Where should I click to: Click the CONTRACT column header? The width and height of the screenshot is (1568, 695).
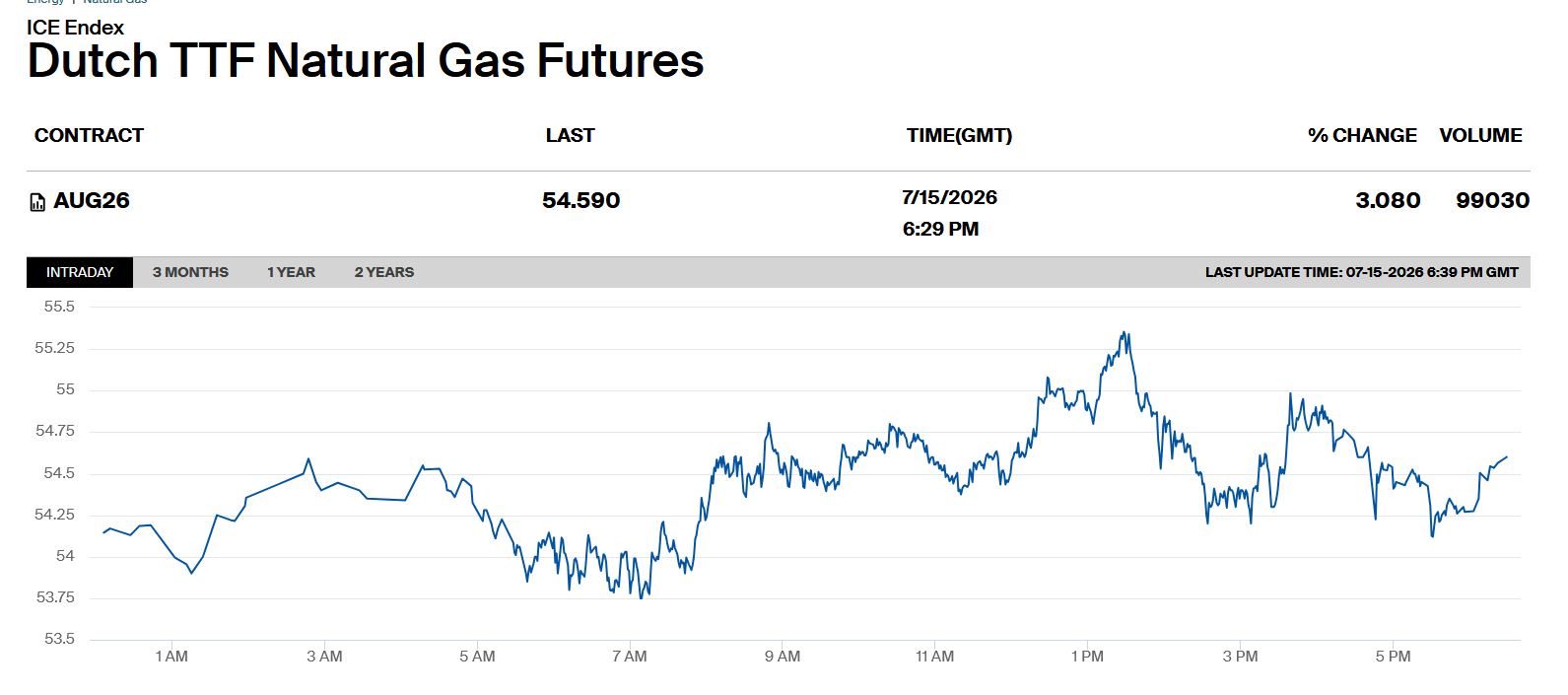[x=89, y=136]
